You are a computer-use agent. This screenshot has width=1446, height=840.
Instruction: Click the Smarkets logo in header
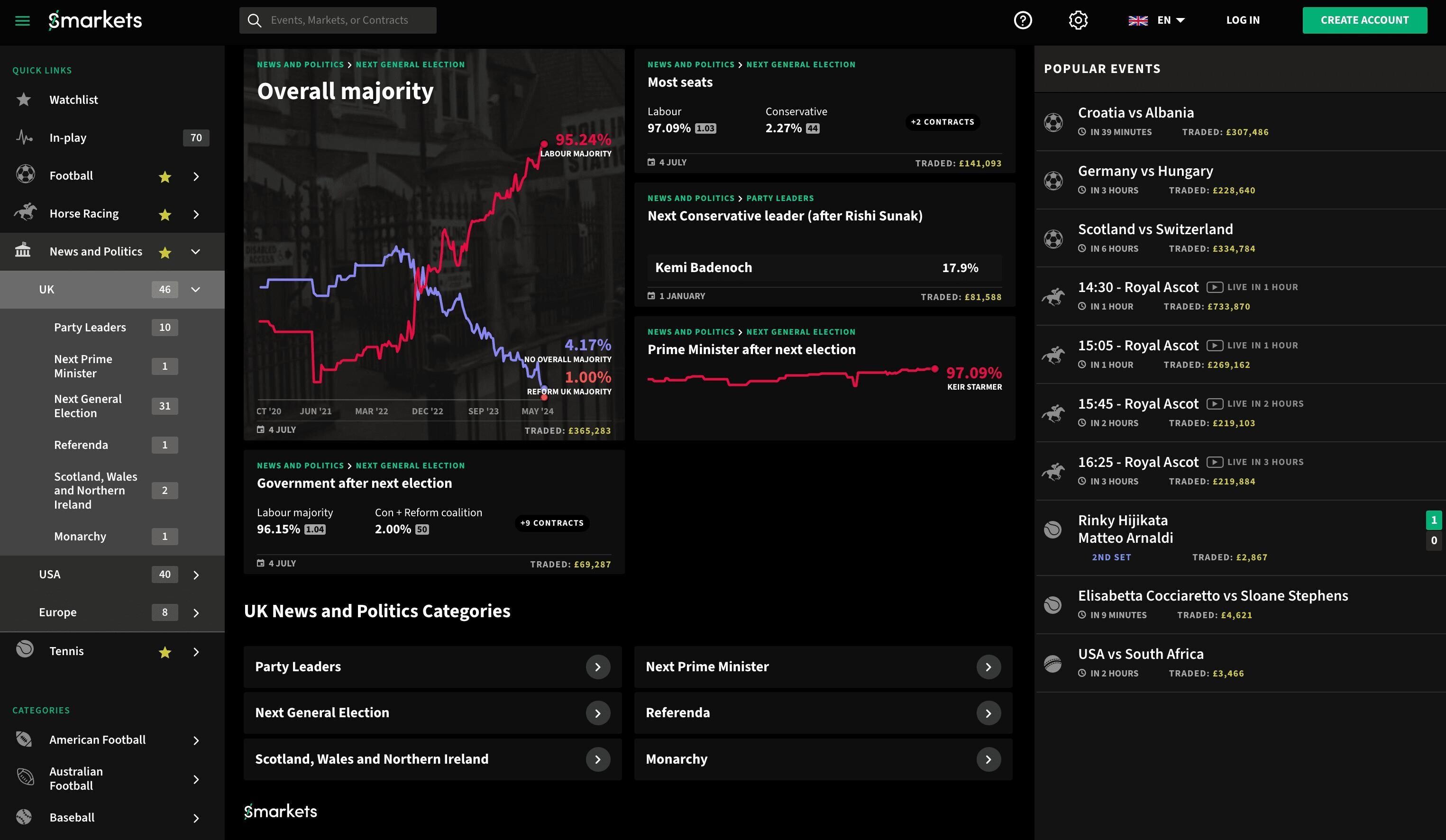tap(95, 20)
